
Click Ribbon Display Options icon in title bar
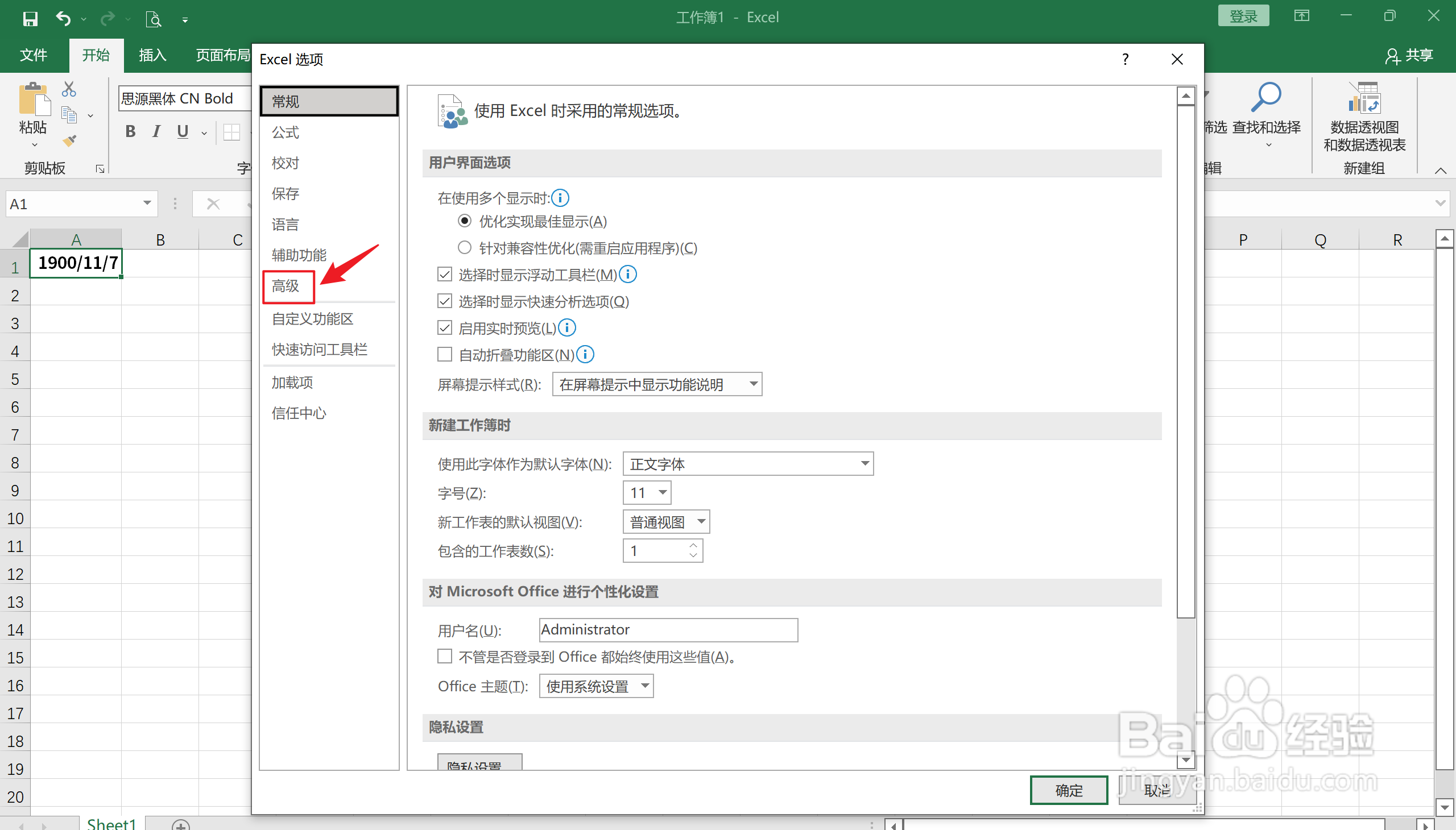(1301, 16)
